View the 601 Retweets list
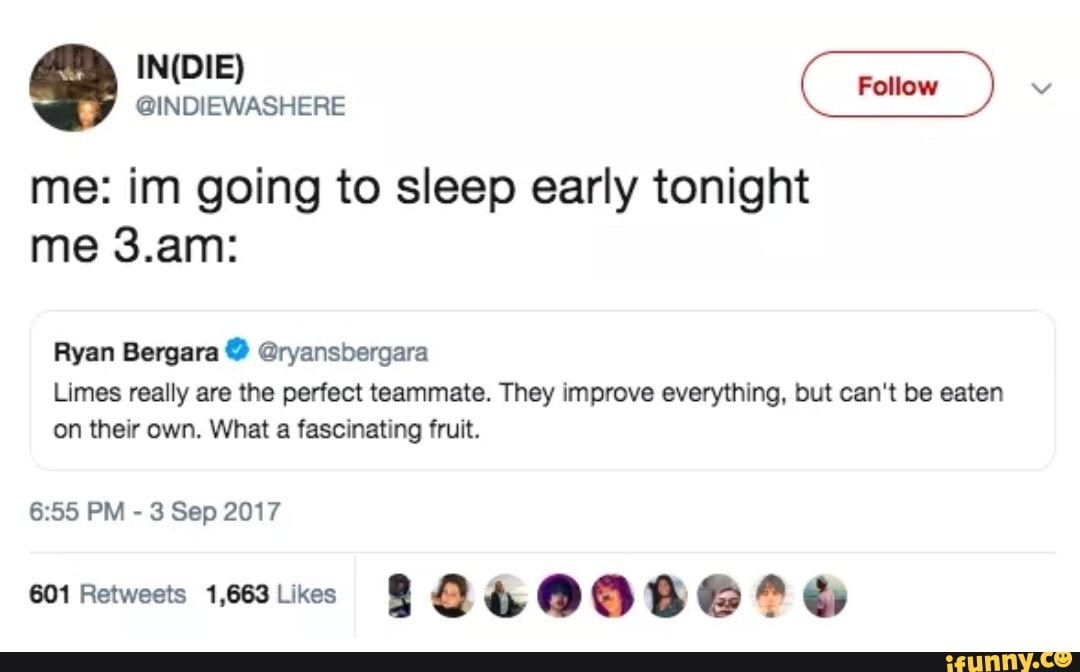Screen dimensions: 1080x672 coord(109,595)
